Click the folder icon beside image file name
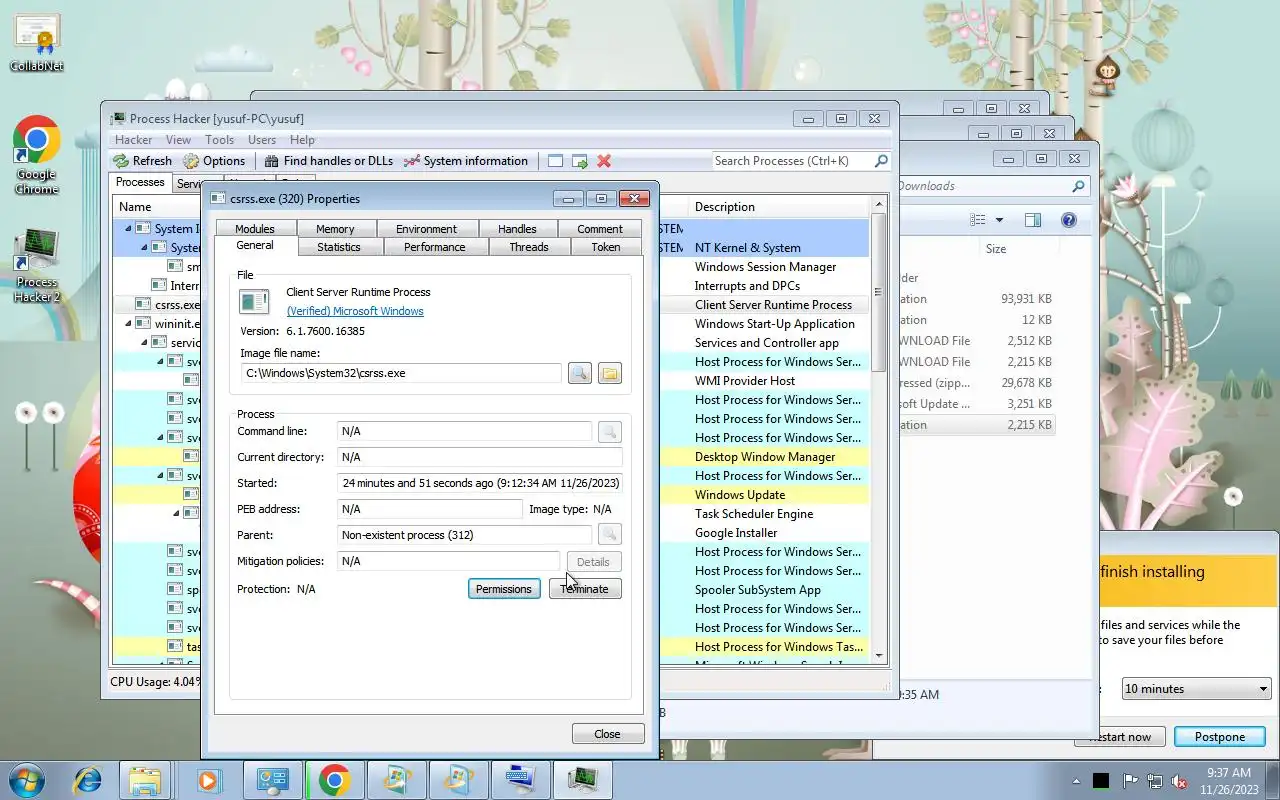This screenshot has height=800, width=1280. click(x=610, y=373)
